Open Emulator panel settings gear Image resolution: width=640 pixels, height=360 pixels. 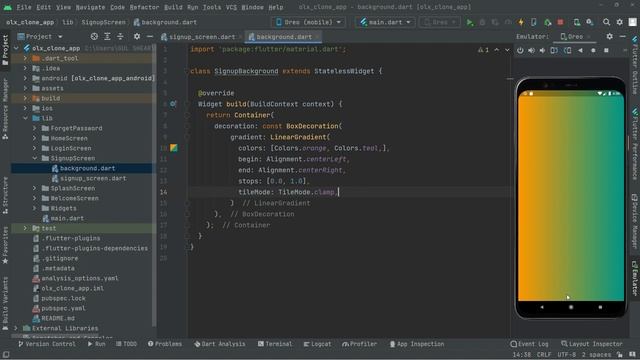pyautogui.click(x=609, y=37)
